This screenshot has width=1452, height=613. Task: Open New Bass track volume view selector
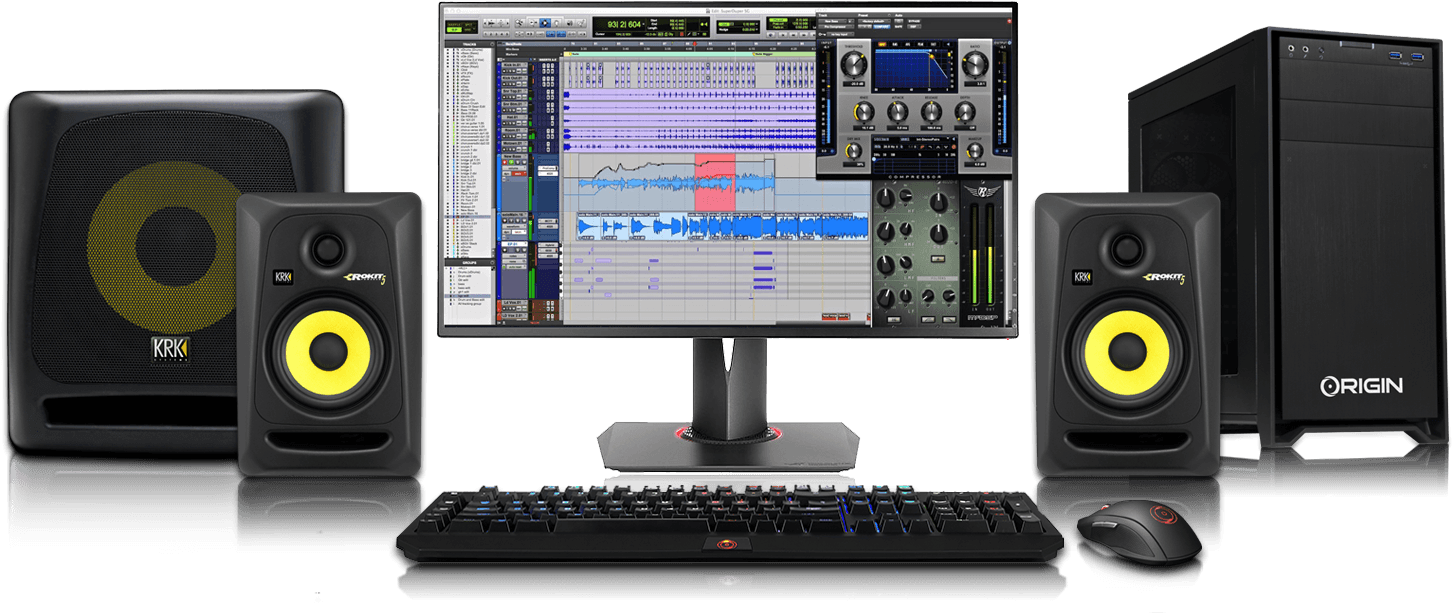(514, 168)
